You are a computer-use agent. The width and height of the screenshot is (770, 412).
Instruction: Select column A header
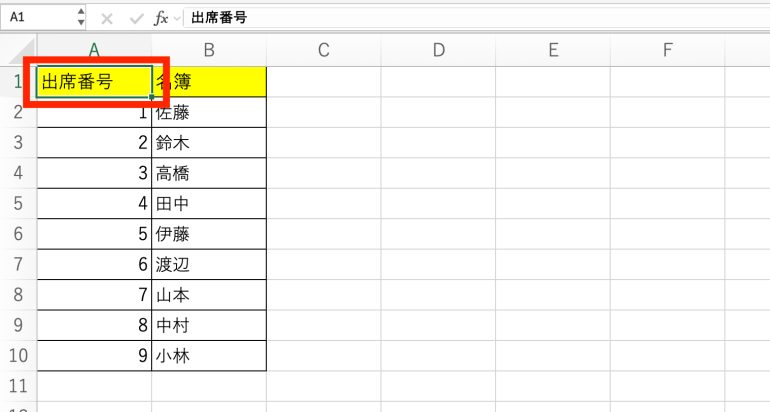coord(94,50)
